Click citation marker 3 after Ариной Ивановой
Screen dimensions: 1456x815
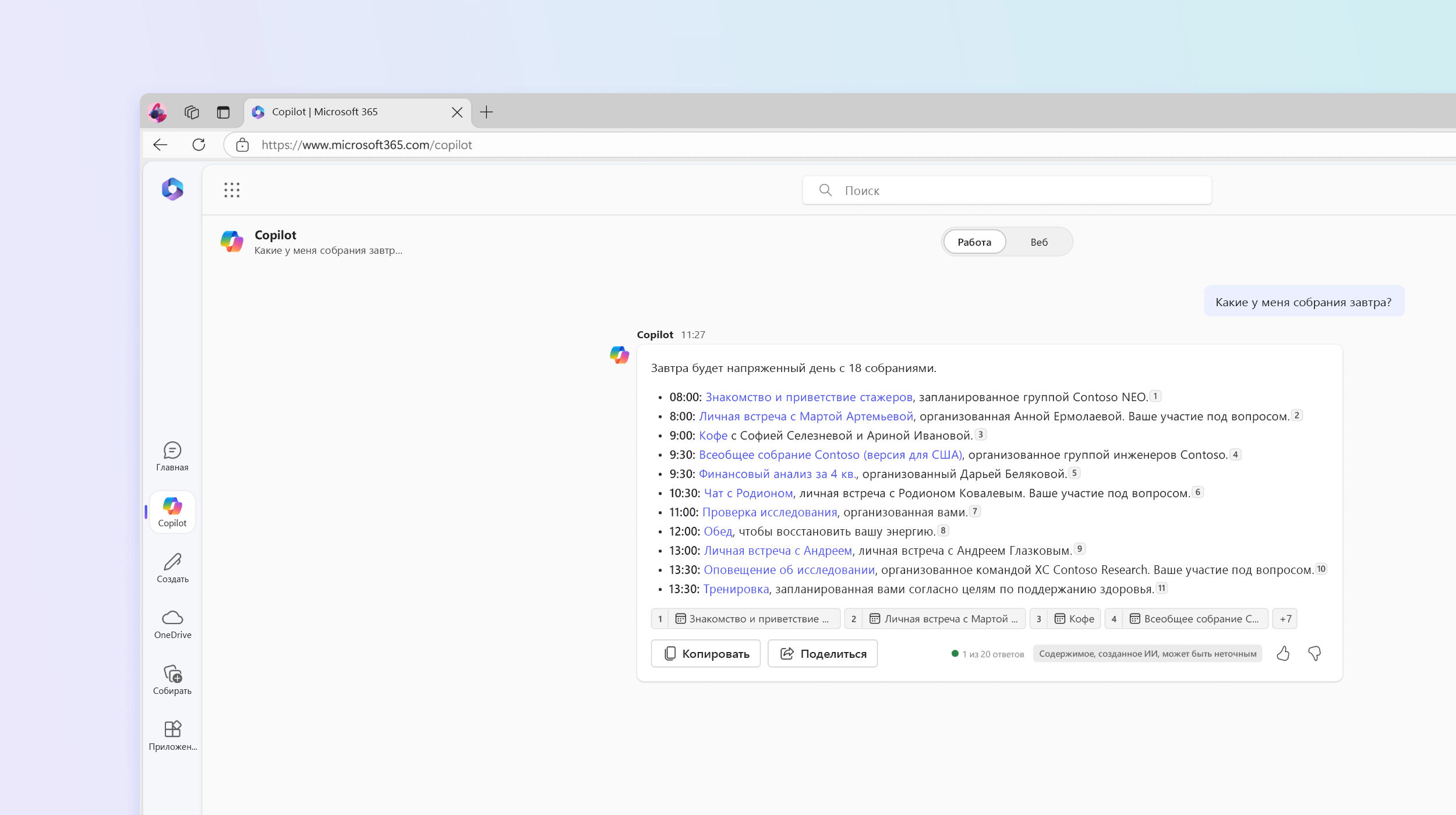point(980,434)
